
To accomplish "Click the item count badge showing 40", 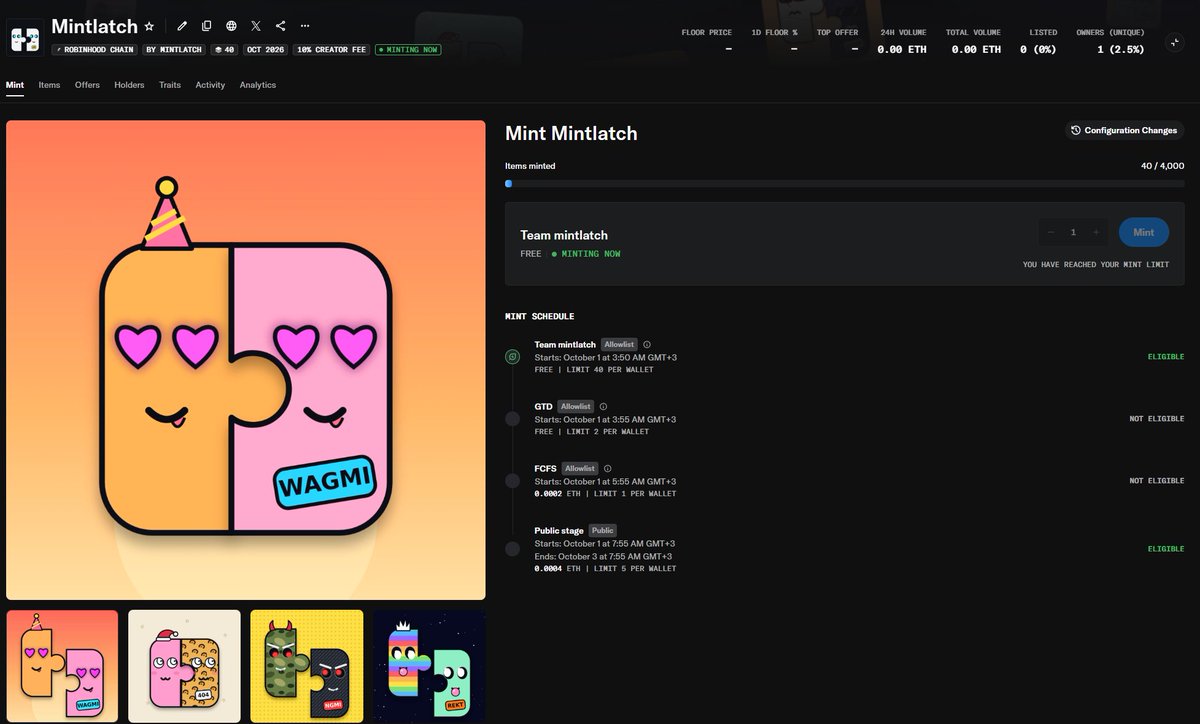I will pos(224,49).
